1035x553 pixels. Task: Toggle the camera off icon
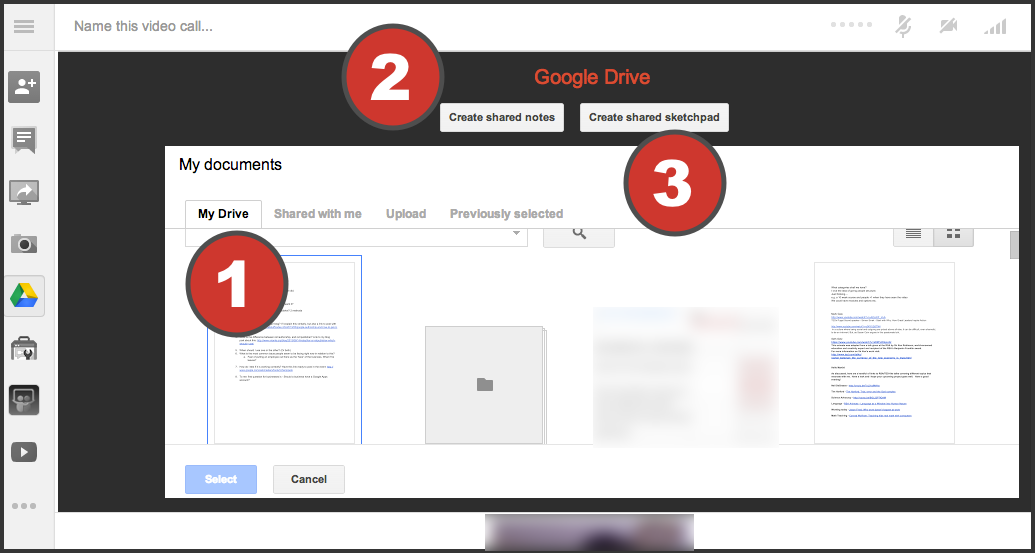click(949, 26)
